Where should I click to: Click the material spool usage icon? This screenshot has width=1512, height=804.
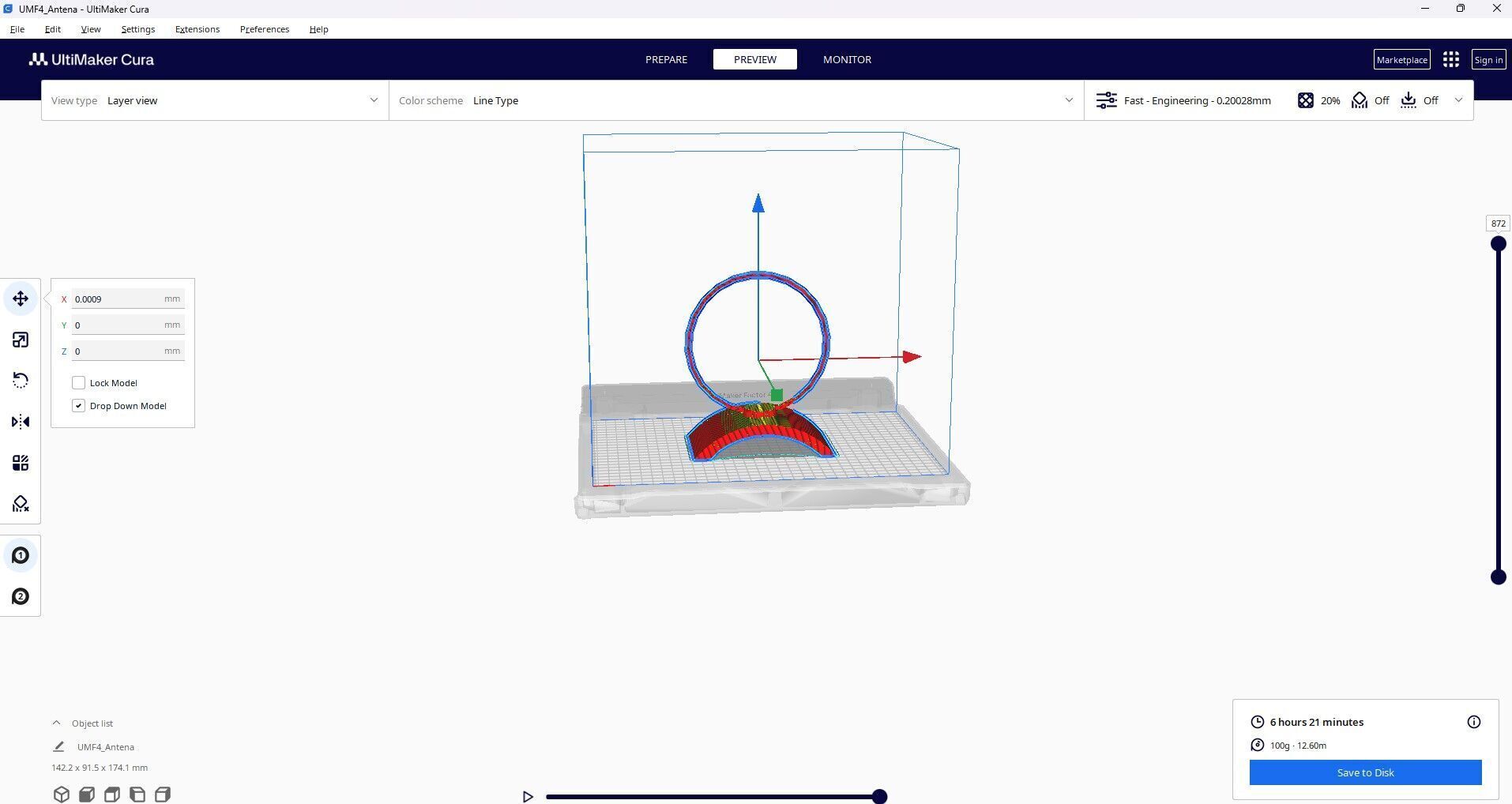[x=1258, y=745]
